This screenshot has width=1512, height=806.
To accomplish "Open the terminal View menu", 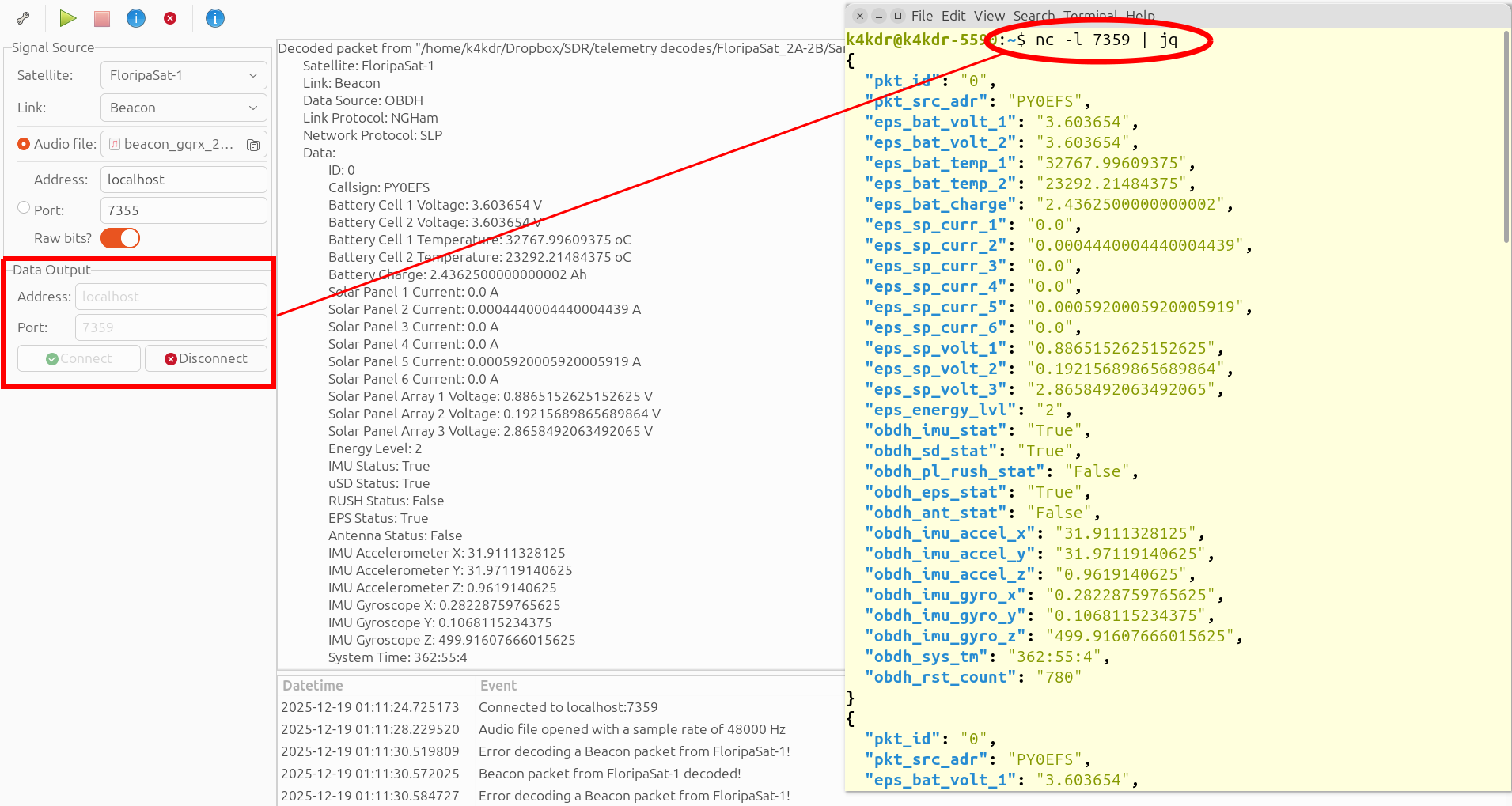I will pyautogui.click(x=989, y=16).
